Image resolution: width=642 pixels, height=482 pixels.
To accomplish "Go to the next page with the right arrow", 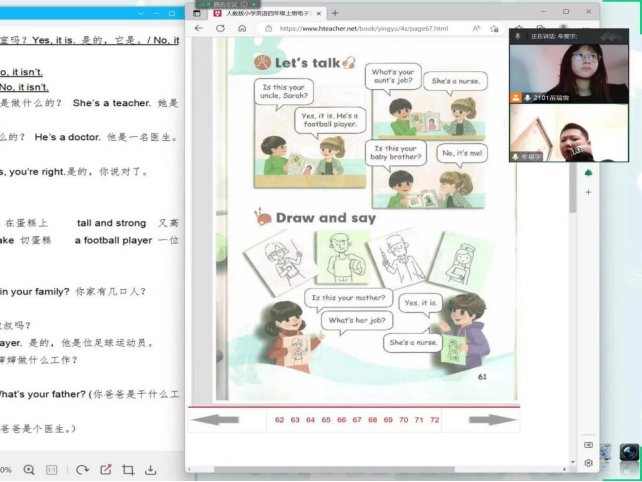I will pyautogui.click(x=493, y=420).
